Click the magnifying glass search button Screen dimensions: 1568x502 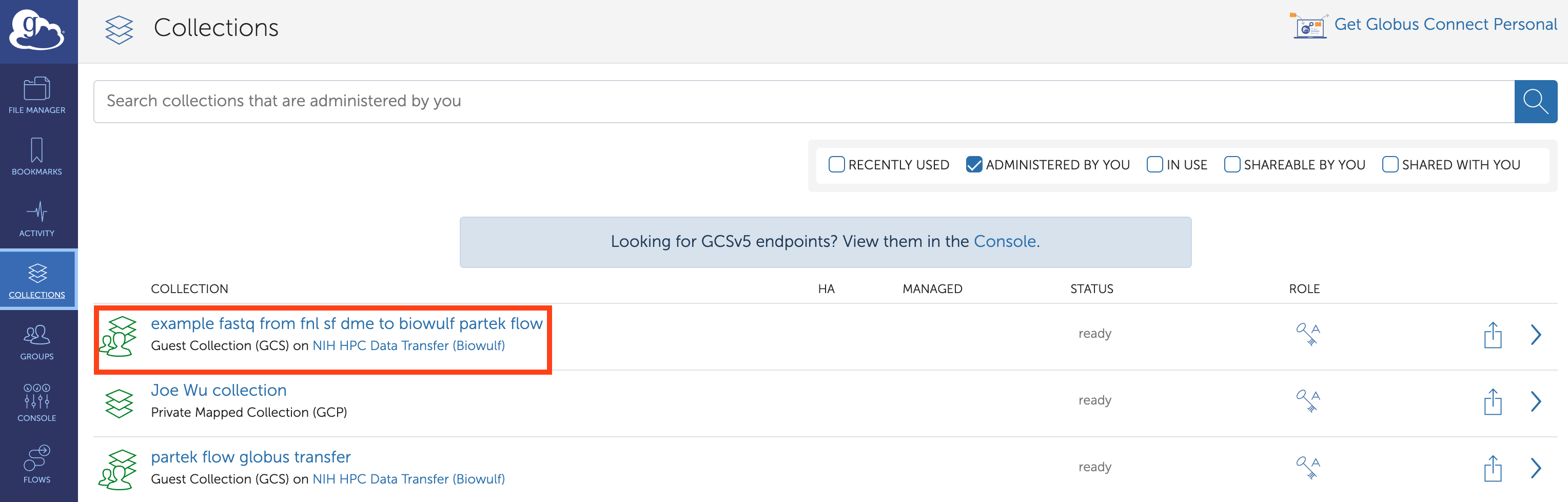(x=1535, y=102)
